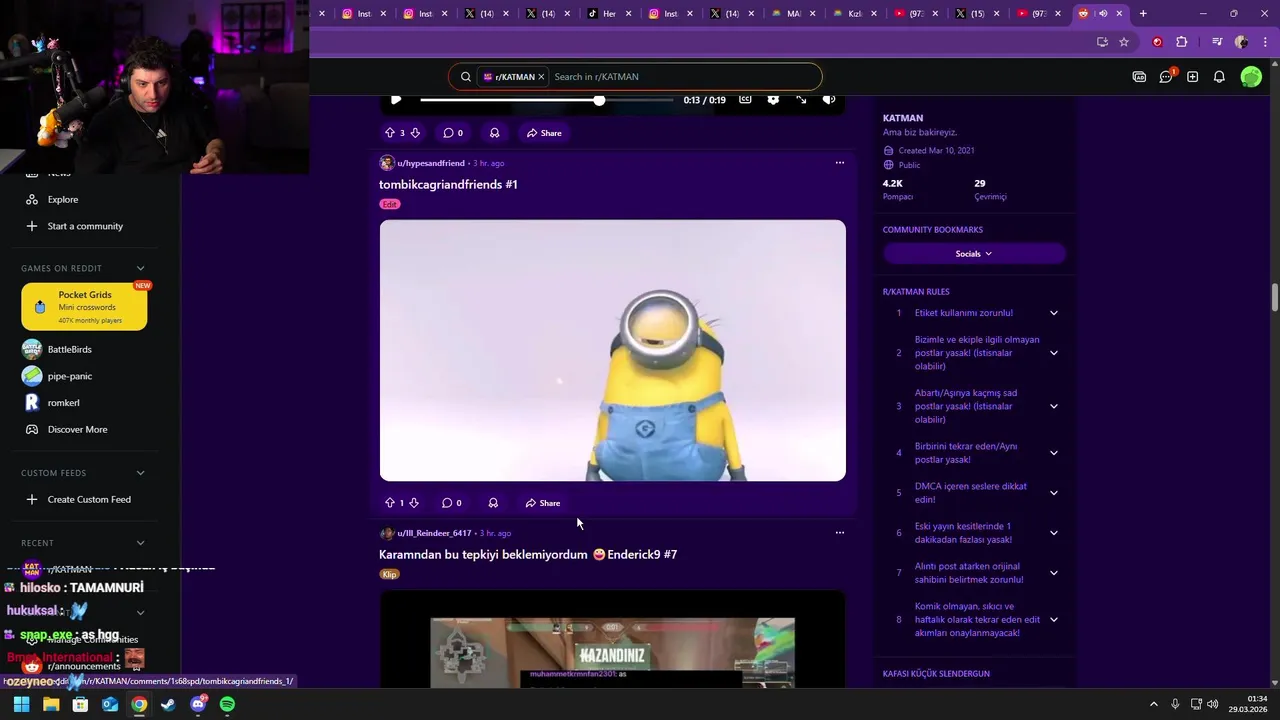Open comments on the top video post

pyautogui.click(x=453, y=133)
